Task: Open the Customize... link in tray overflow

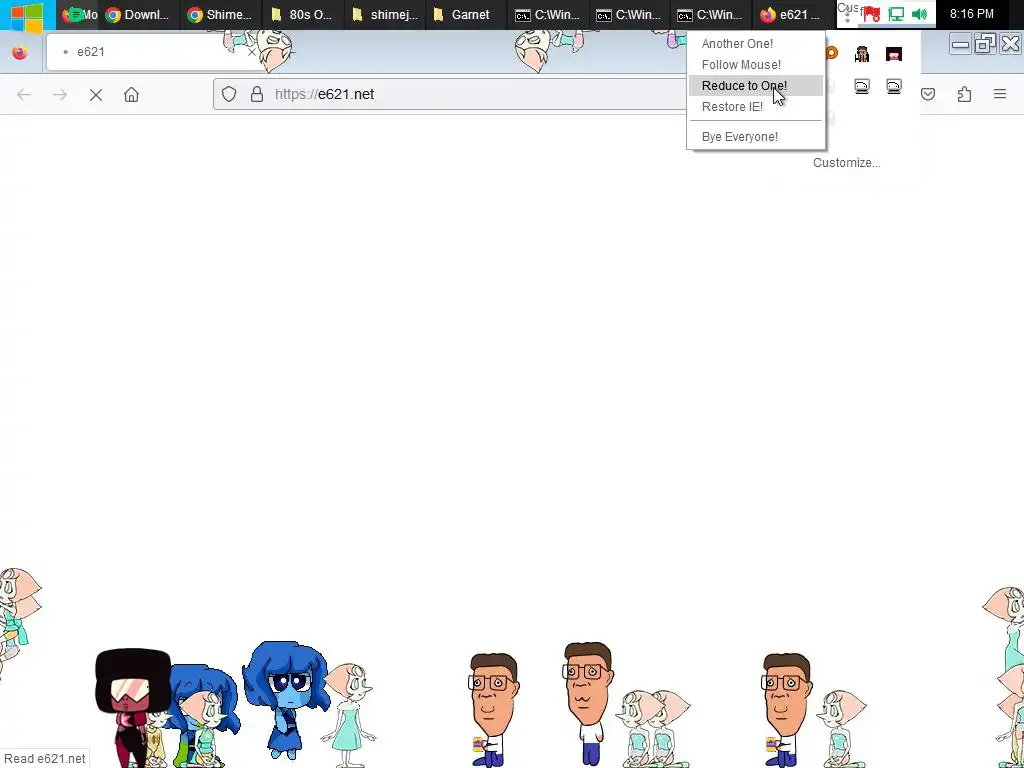Action: pyautogui.click(x=846, y=163)
